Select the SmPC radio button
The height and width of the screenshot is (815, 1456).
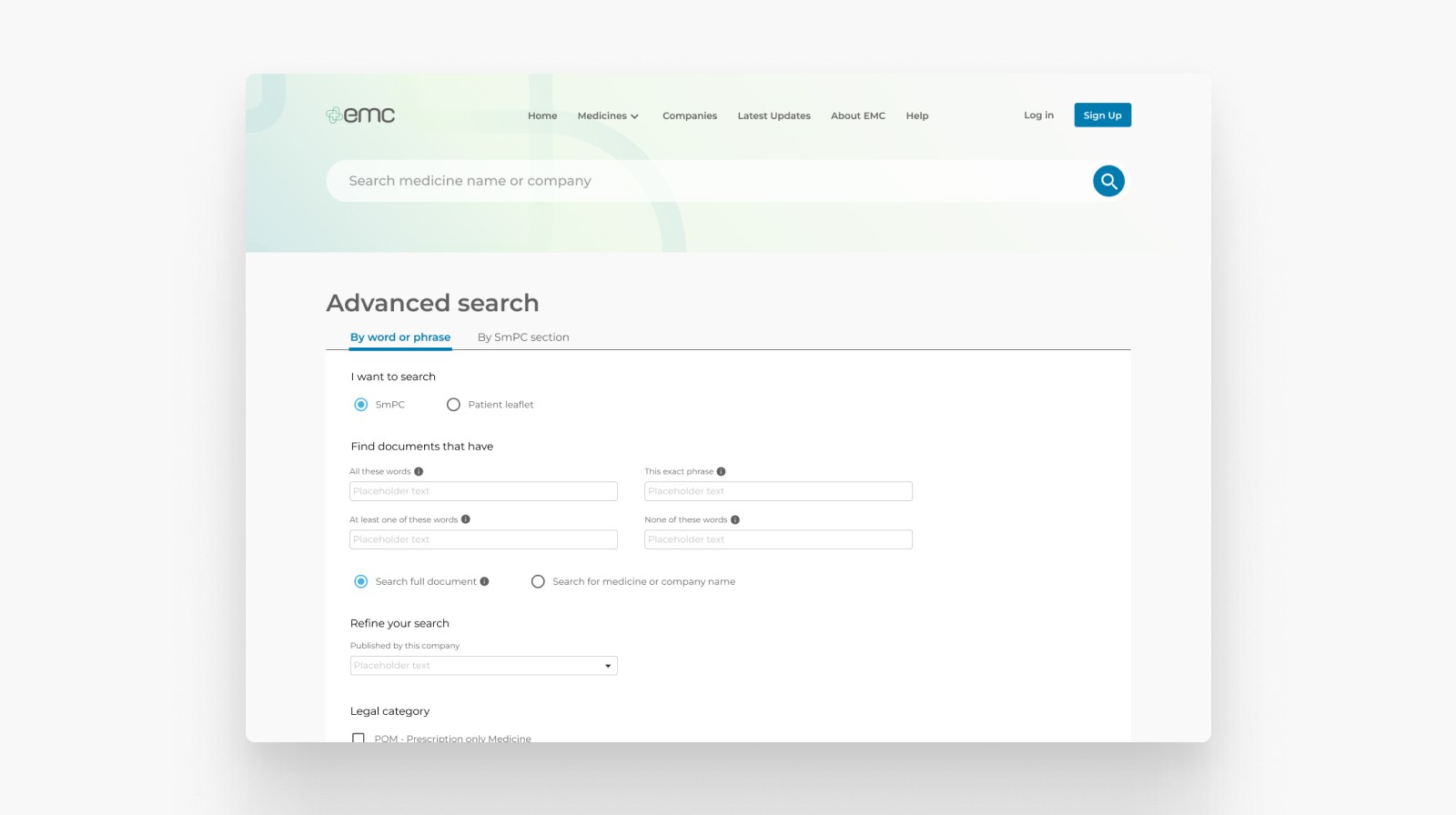tap(361, 405)
